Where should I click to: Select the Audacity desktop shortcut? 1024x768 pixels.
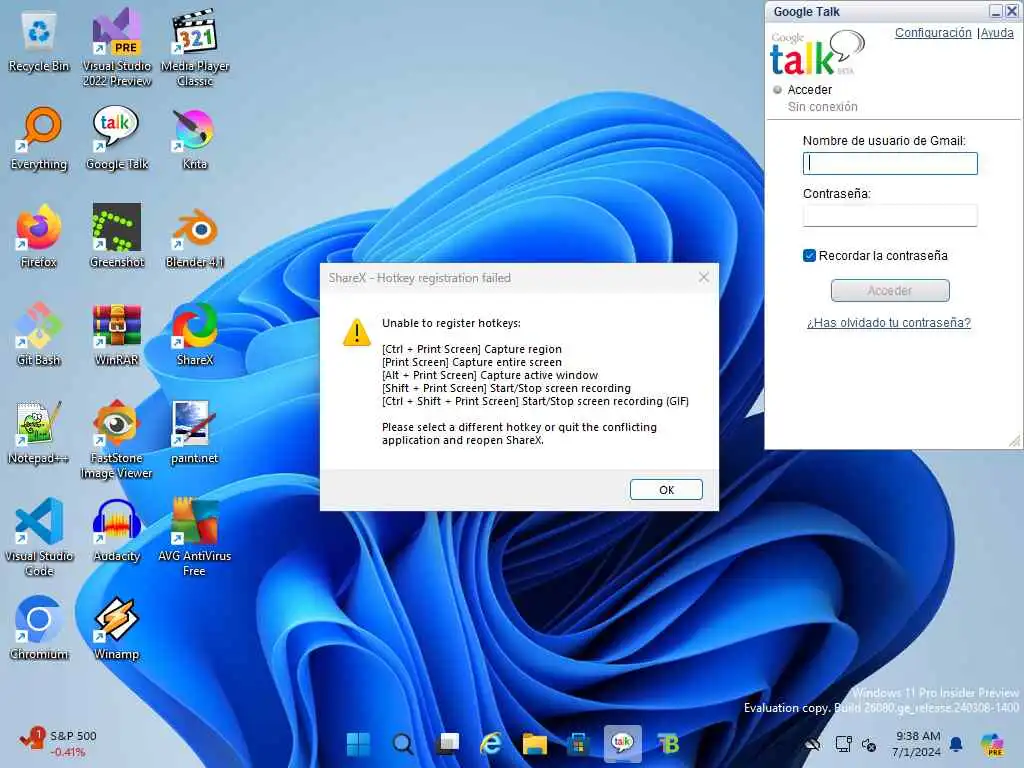(x=117, y=530)
